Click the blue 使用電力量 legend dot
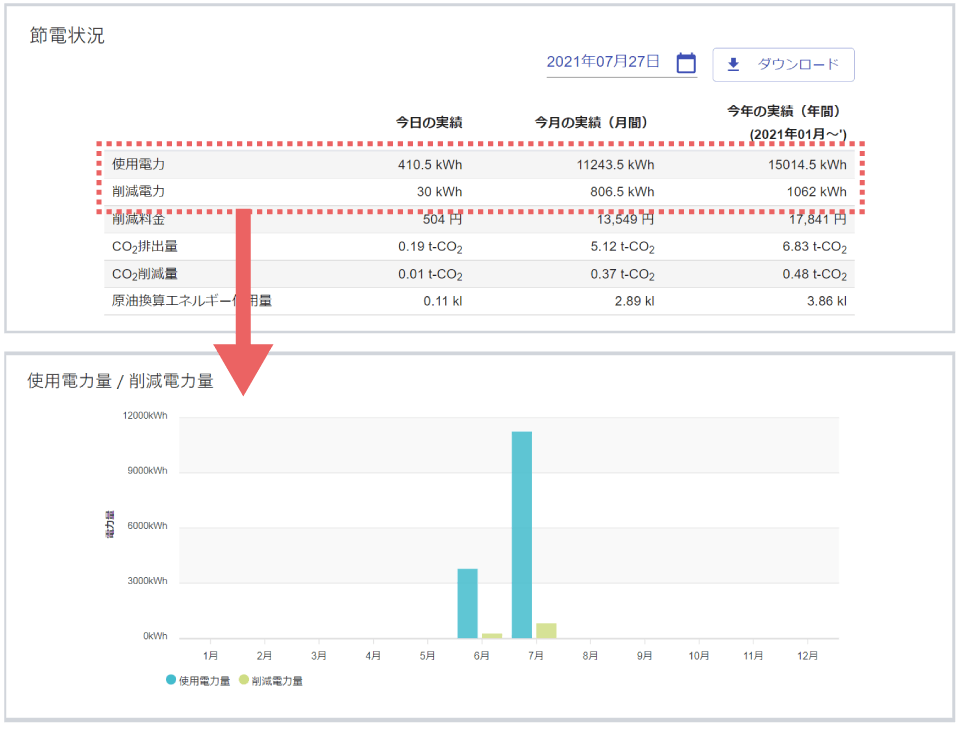This screenshot has height=729, width=960. [171, 681]
